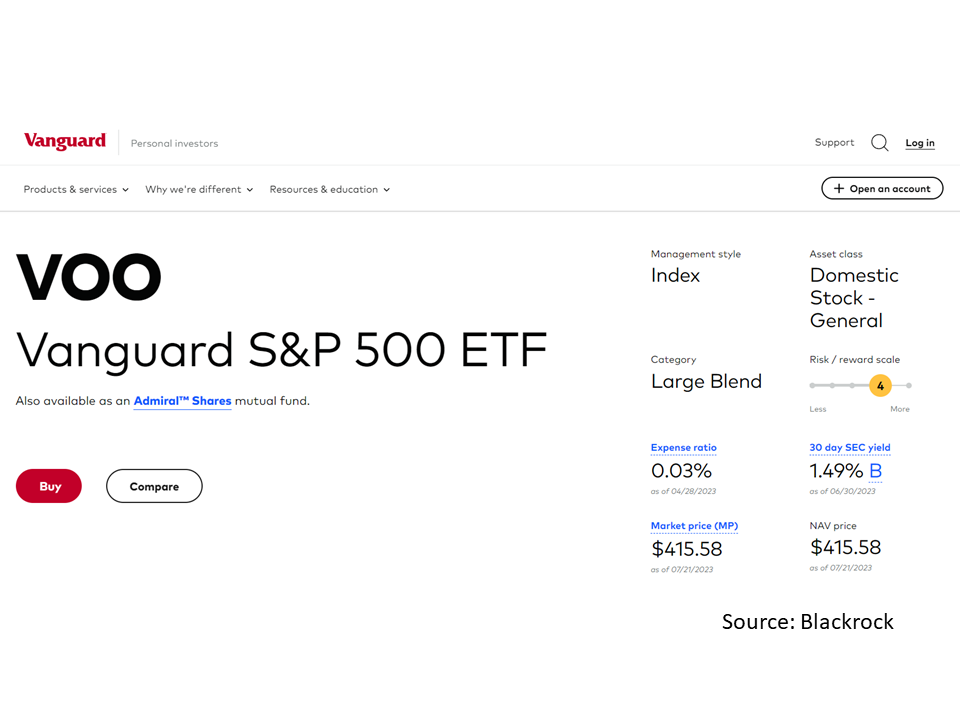Open the Support page

tap(834, 143)
